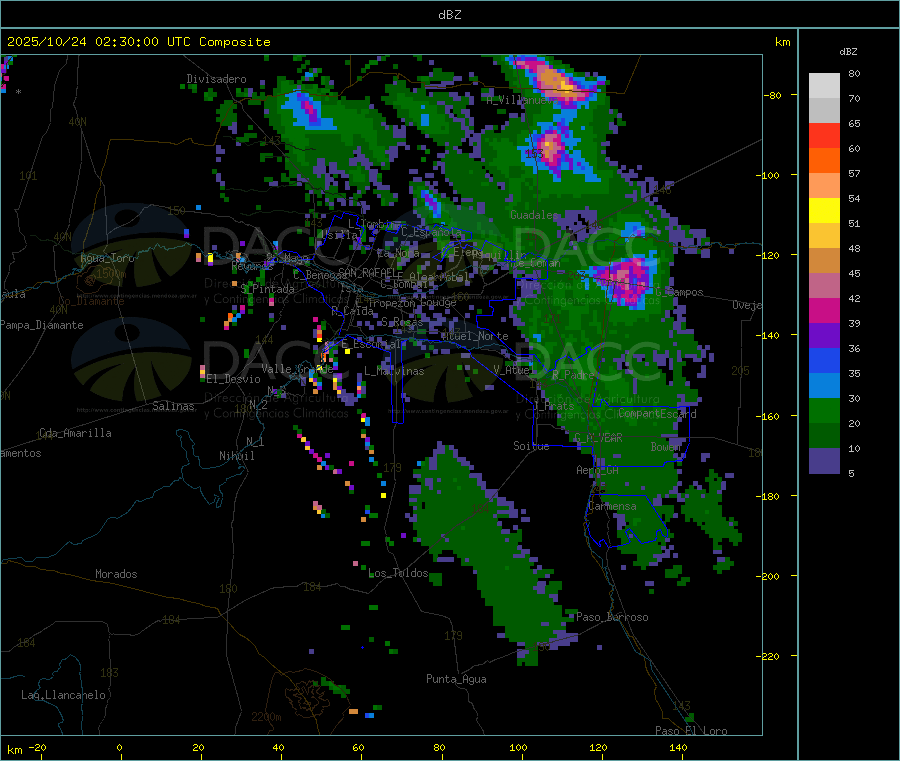
Task: Select the Los_Toldos label
Action: pyautogui.click(x=398, y=573)
